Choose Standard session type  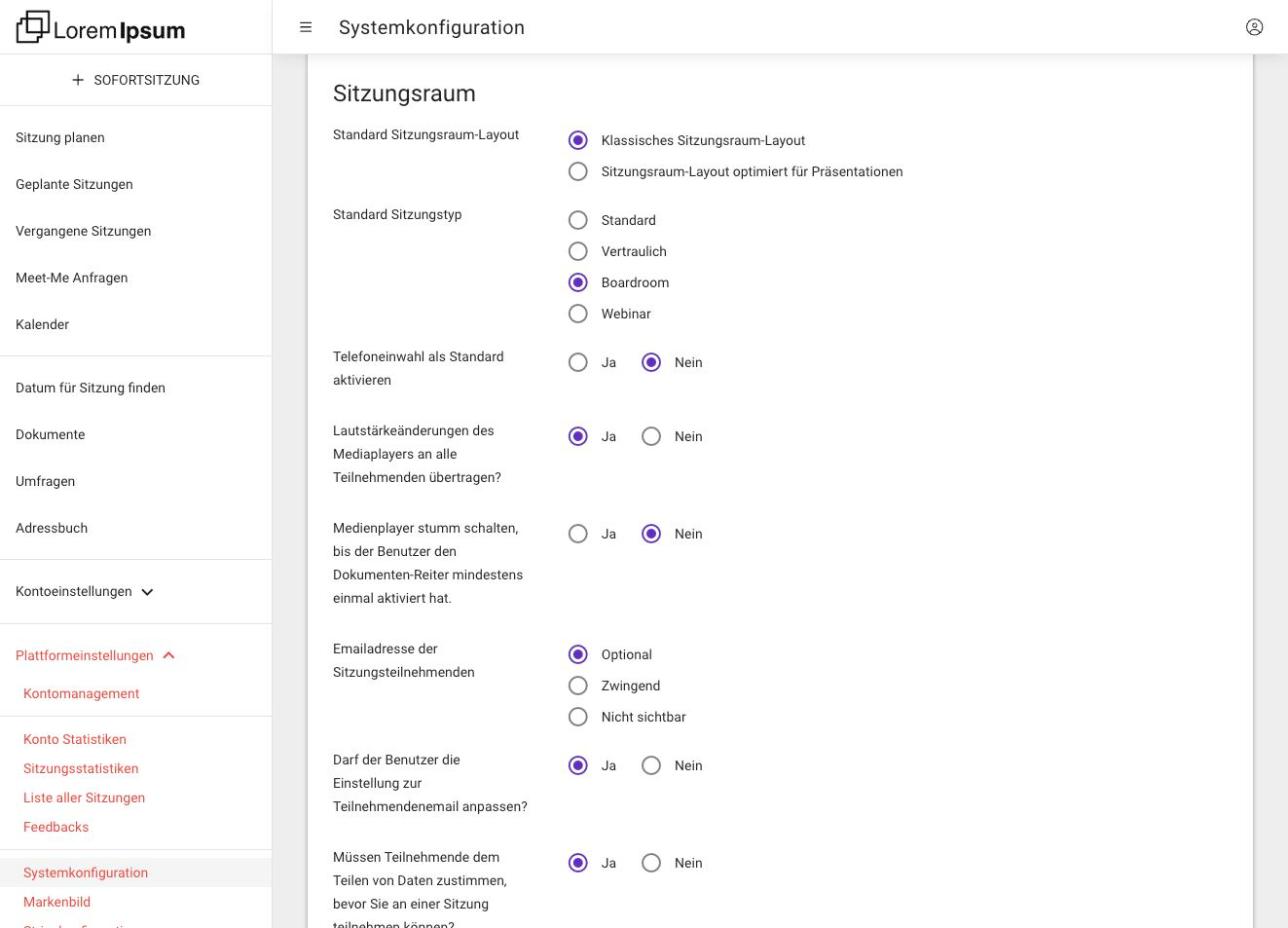point(577,220)
